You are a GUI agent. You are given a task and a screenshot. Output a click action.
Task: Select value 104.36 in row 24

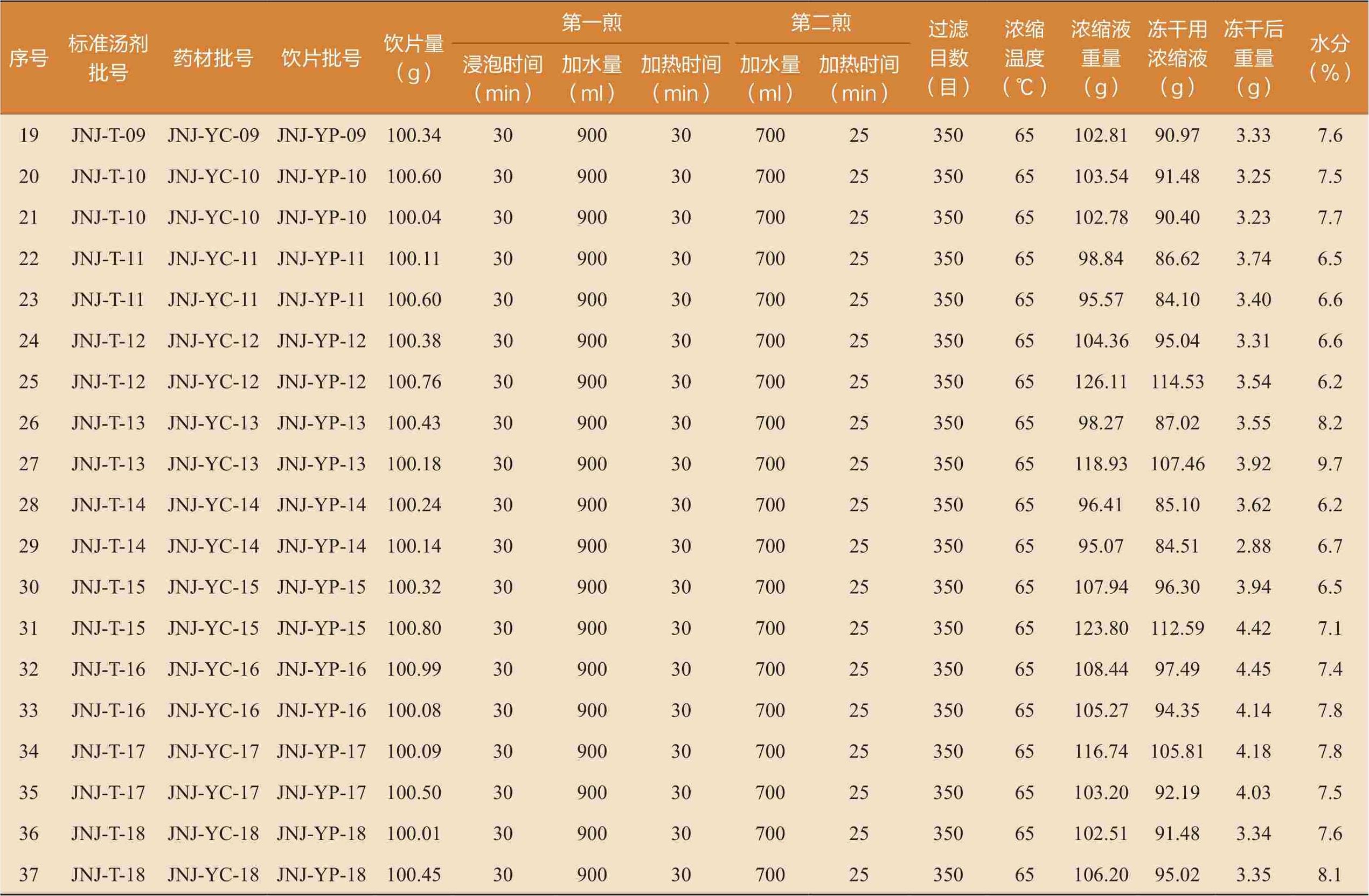[1100, 341]
